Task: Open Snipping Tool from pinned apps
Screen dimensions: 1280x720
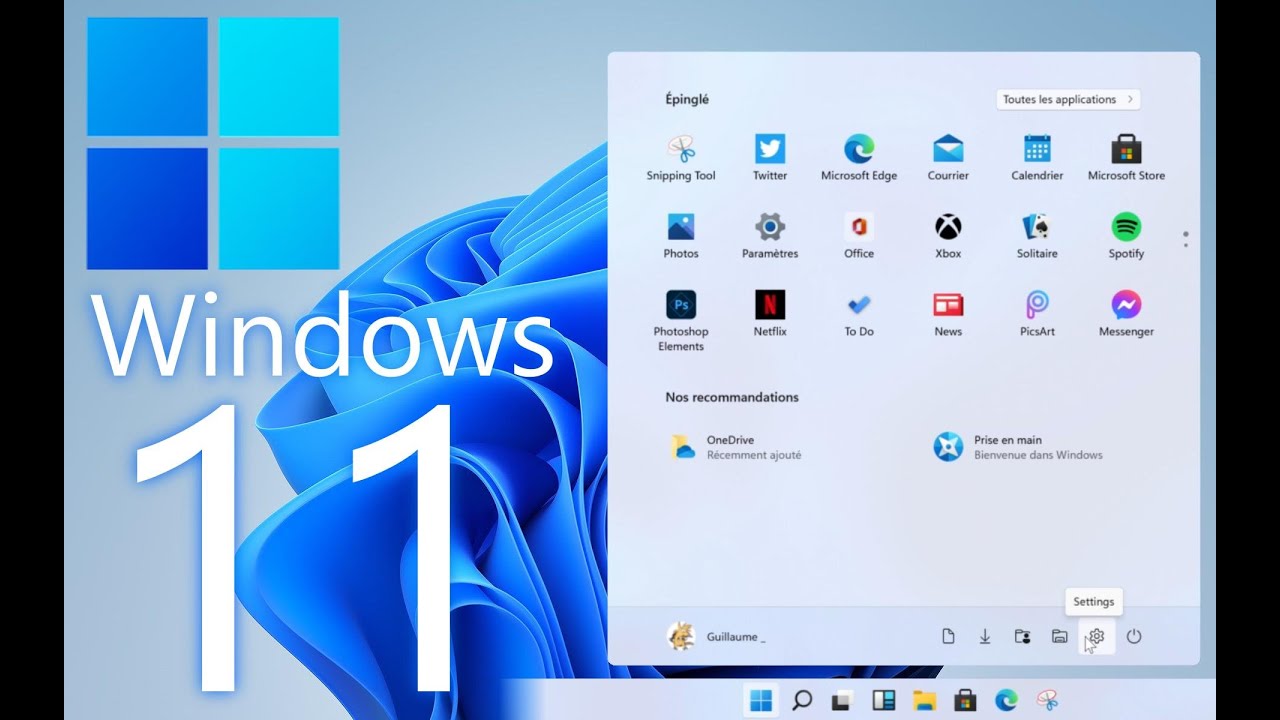Action: 681,158
